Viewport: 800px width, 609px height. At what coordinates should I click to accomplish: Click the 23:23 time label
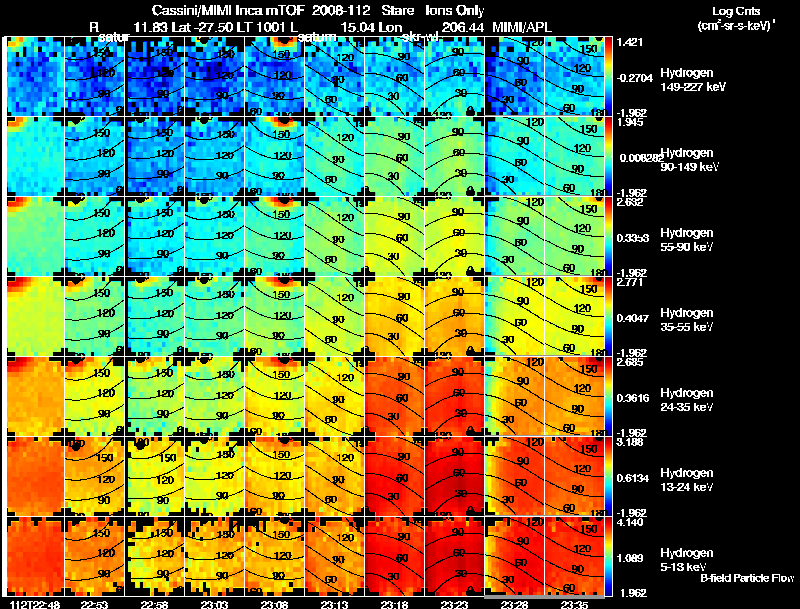pyautogui.click(x=454, y=604)
